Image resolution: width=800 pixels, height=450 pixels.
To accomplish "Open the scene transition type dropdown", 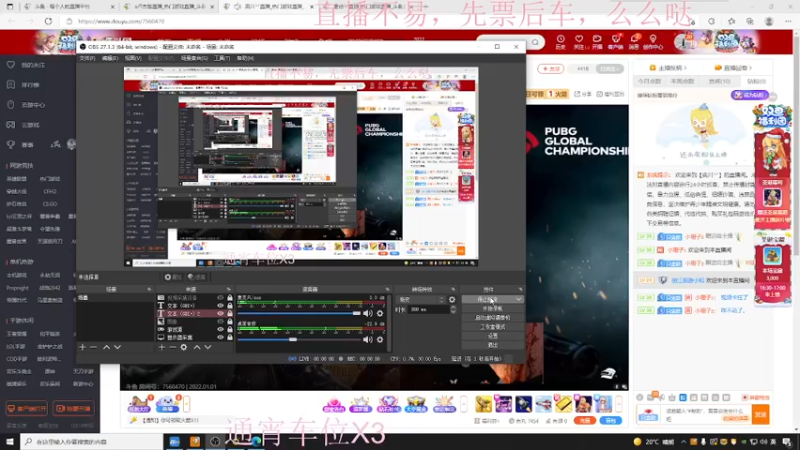I will (420, 299).
